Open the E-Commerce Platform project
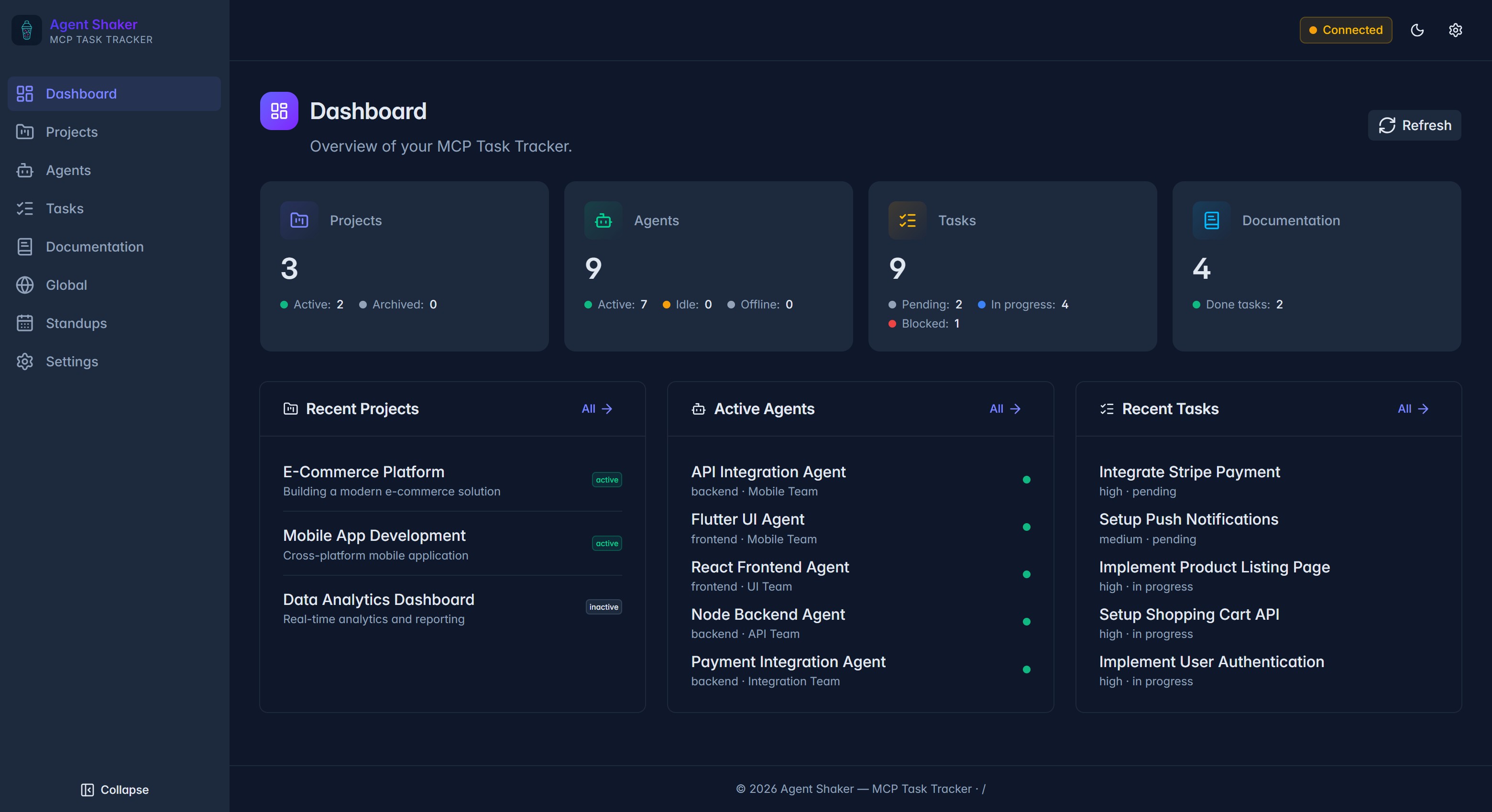 click(x=452, y=480)
